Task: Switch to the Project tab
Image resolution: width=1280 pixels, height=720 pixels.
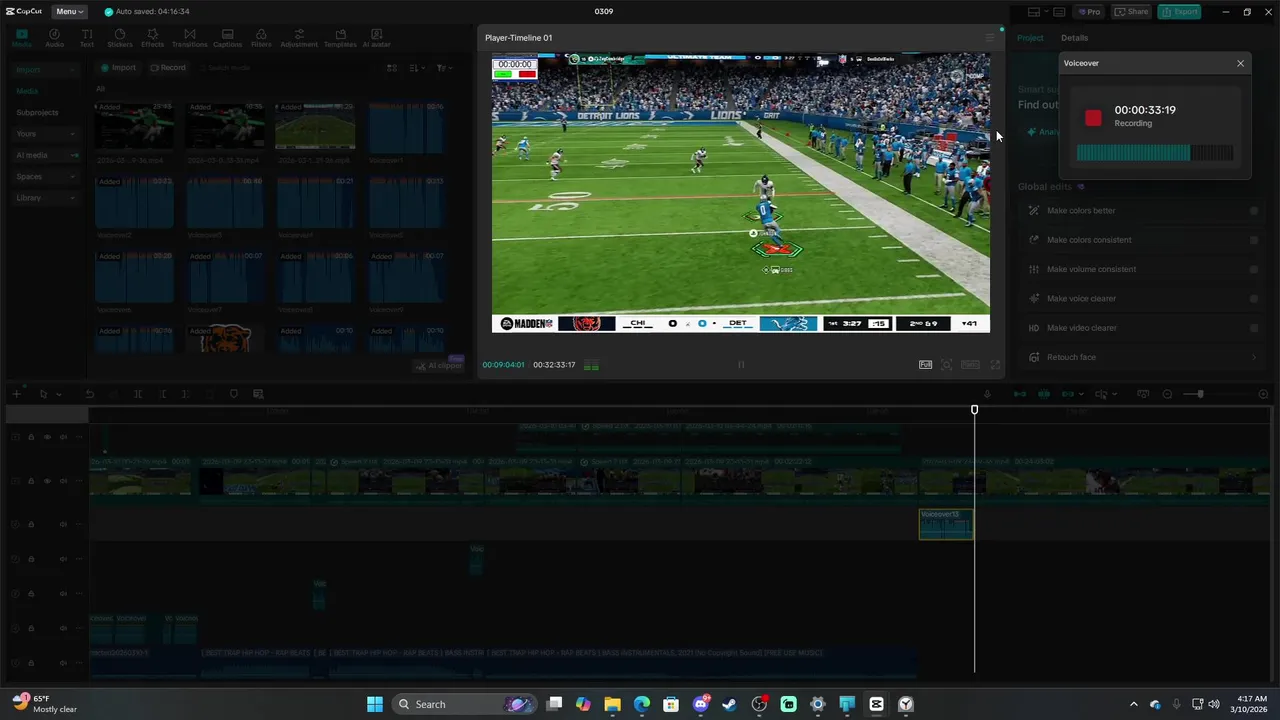Action: [1030, 38]
